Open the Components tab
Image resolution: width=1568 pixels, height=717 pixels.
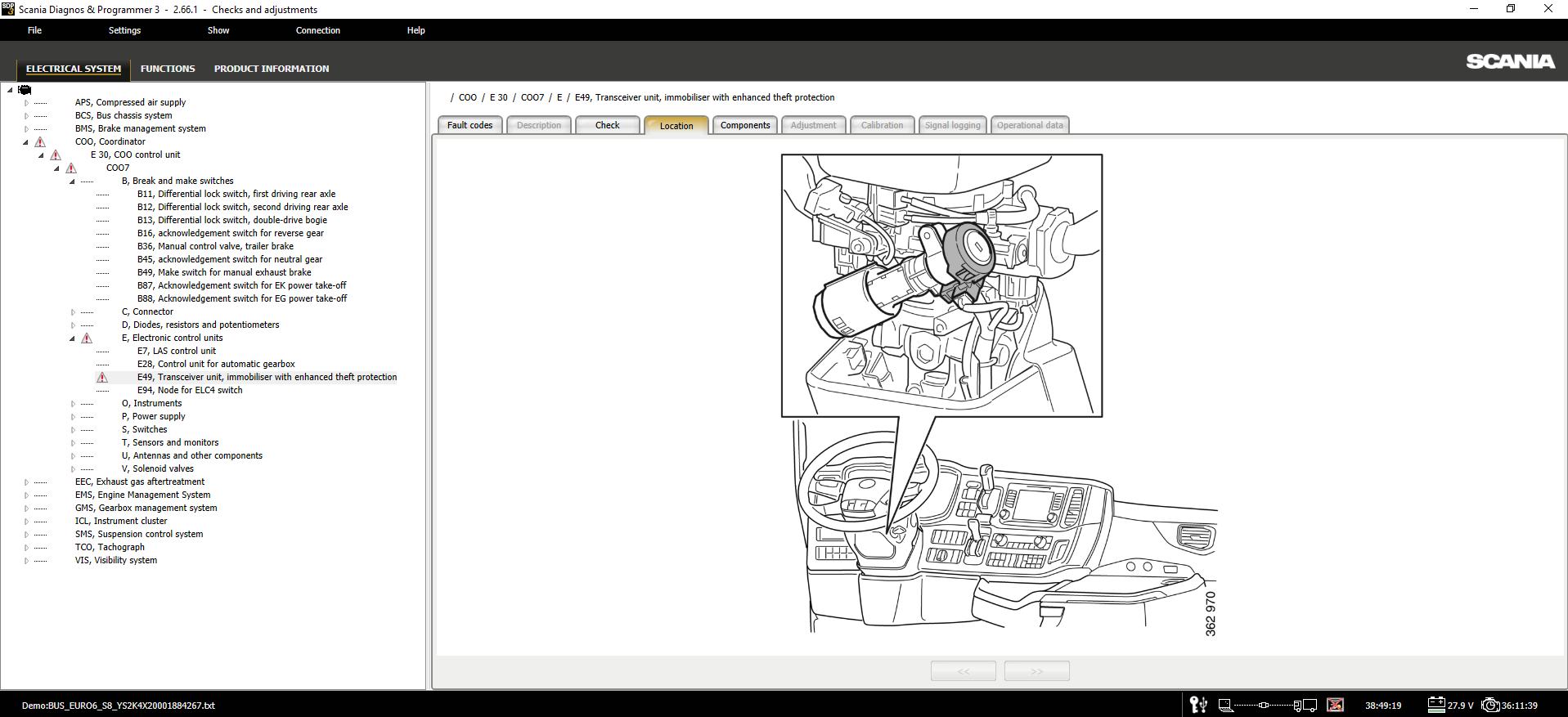click(x=744, y=125)
